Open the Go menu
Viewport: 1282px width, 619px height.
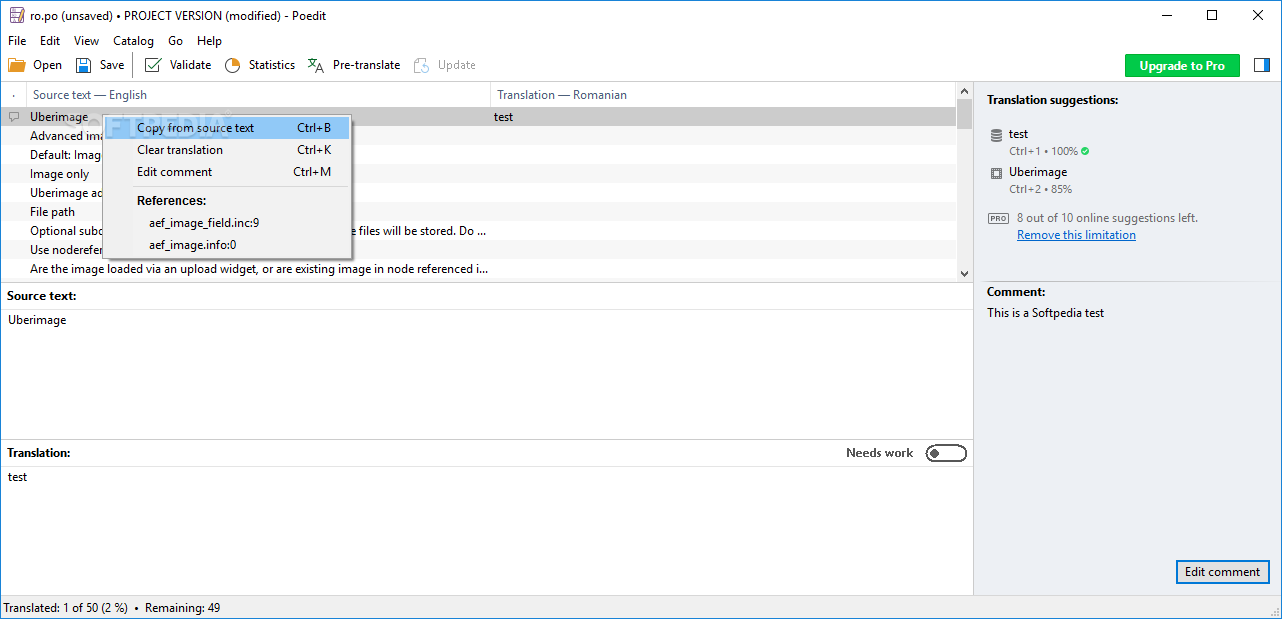(175, 41)
